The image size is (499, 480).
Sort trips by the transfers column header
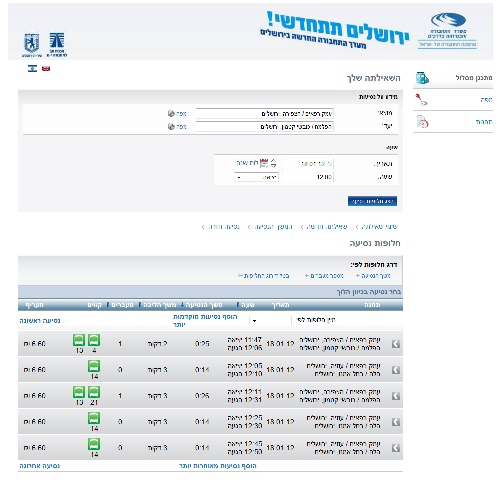120,305
